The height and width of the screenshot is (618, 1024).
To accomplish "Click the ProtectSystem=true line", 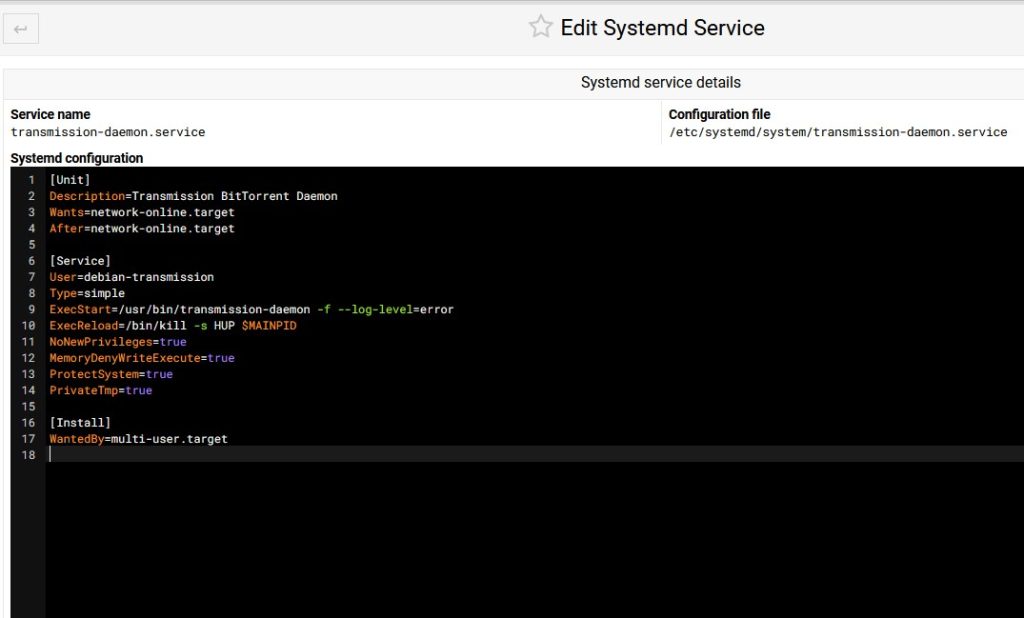I will [x=111, y=374].
